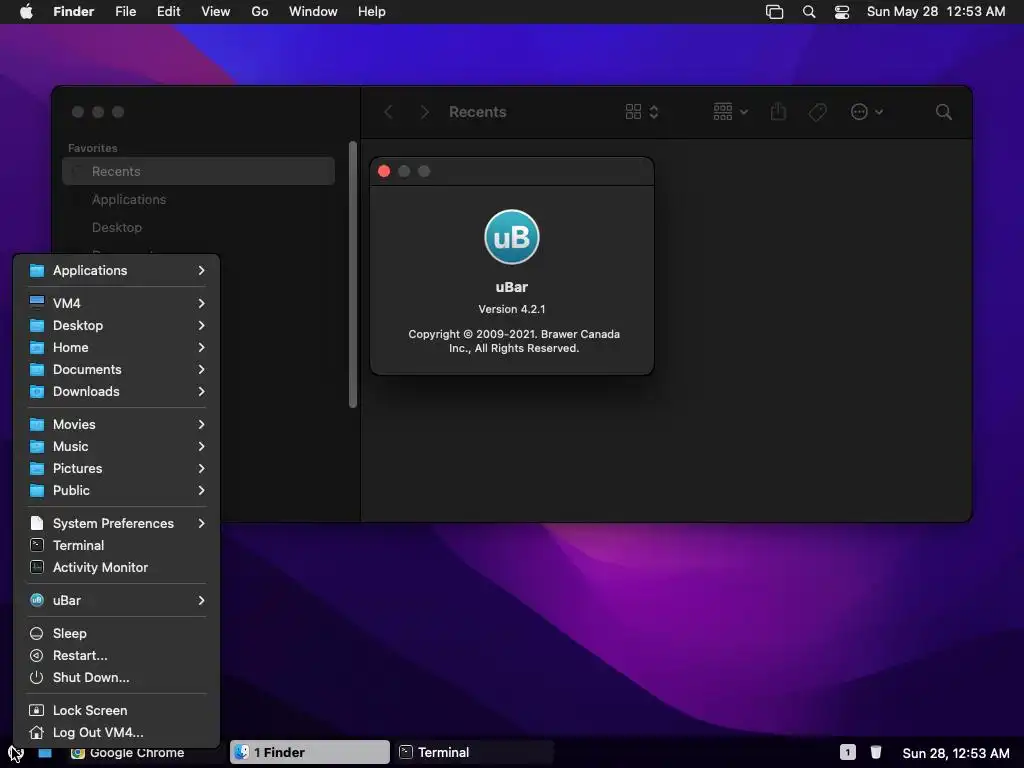1024x768 pixels.
Task: Choose Log Out VM4... in menu
Action: (116, 732)
